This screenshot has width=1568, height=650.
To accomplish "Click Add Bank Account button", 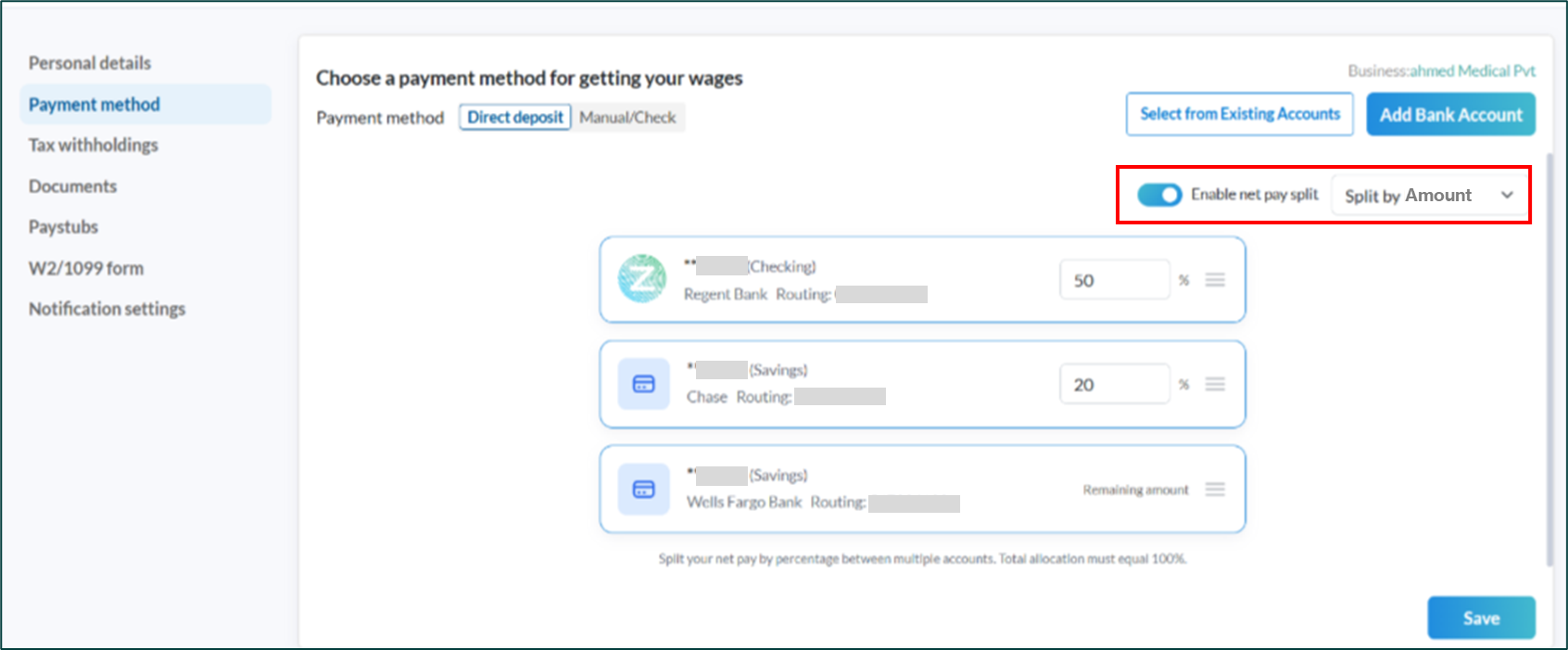I will [x=1451, y=115].
